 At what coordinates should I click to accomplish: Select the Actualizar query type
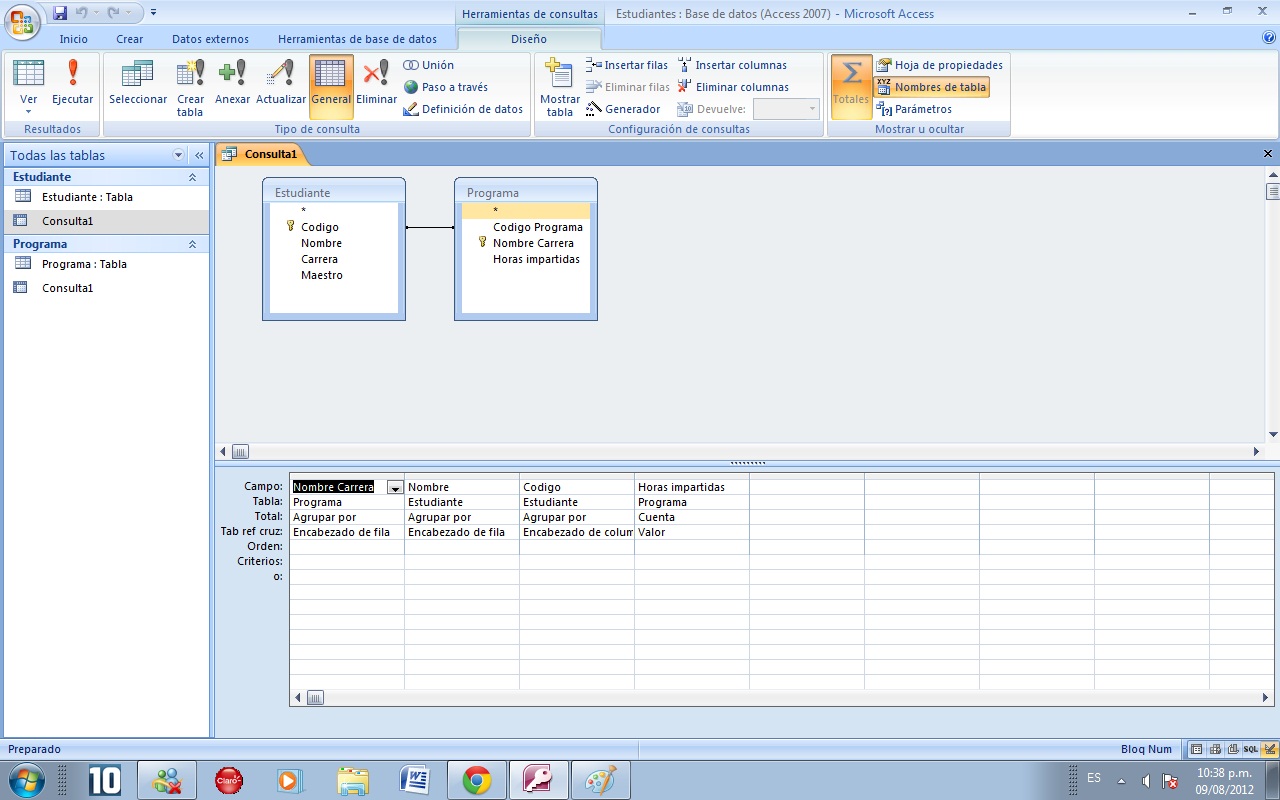(x=281, y=84)
